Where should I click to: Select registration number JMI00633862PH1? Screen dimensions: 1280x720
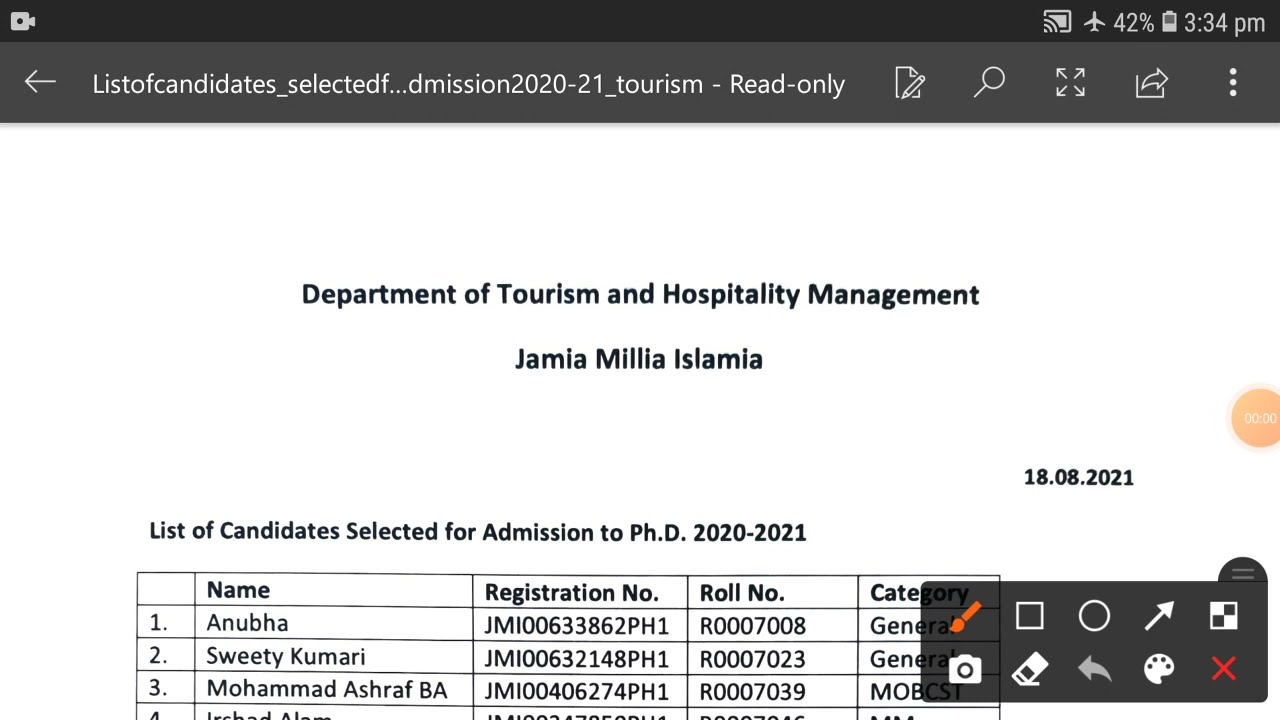576,626
